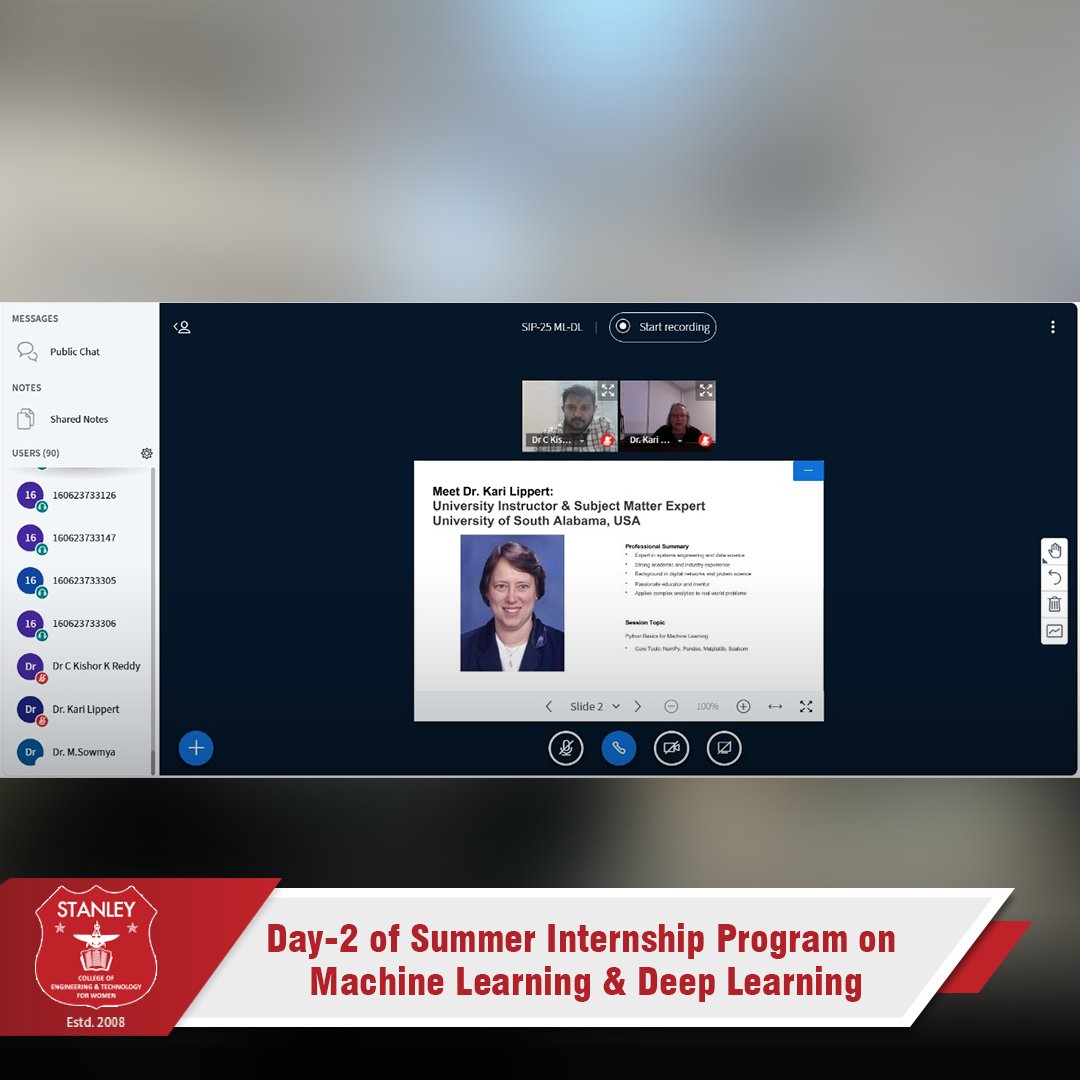1080x1080 pixels.
Task: Click Start recording button
Action: [663, 327]
